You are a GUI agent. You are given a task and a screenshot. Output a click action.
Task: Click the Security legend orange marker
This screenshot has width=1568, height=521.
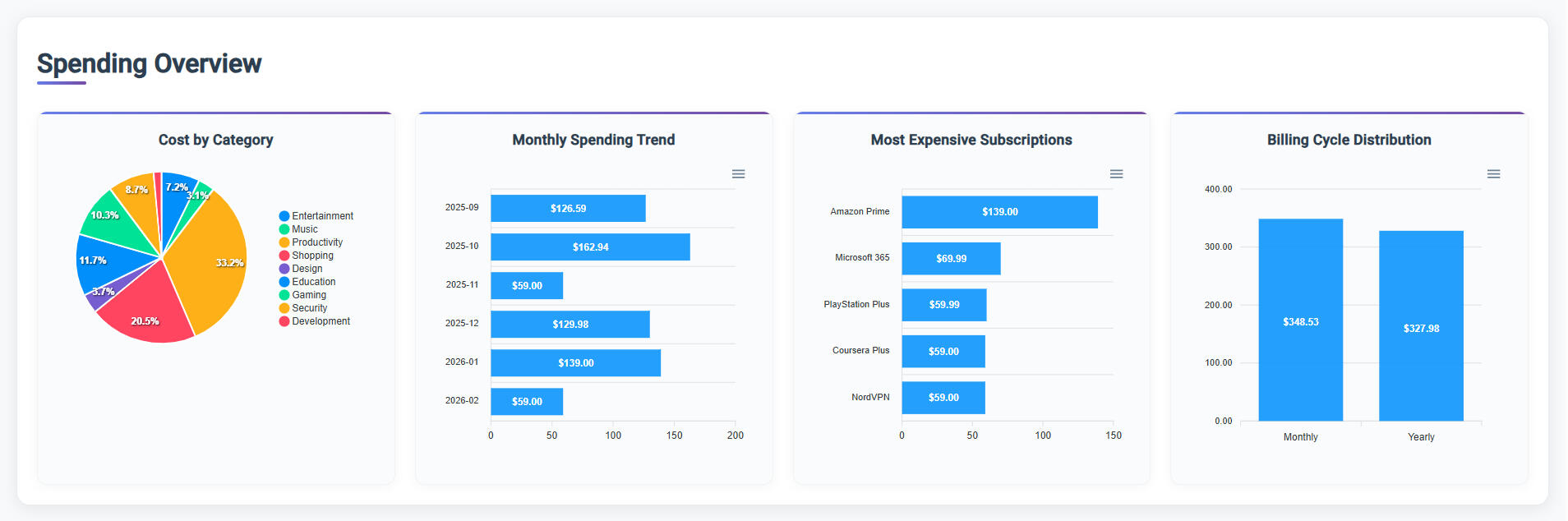(284, 308)
